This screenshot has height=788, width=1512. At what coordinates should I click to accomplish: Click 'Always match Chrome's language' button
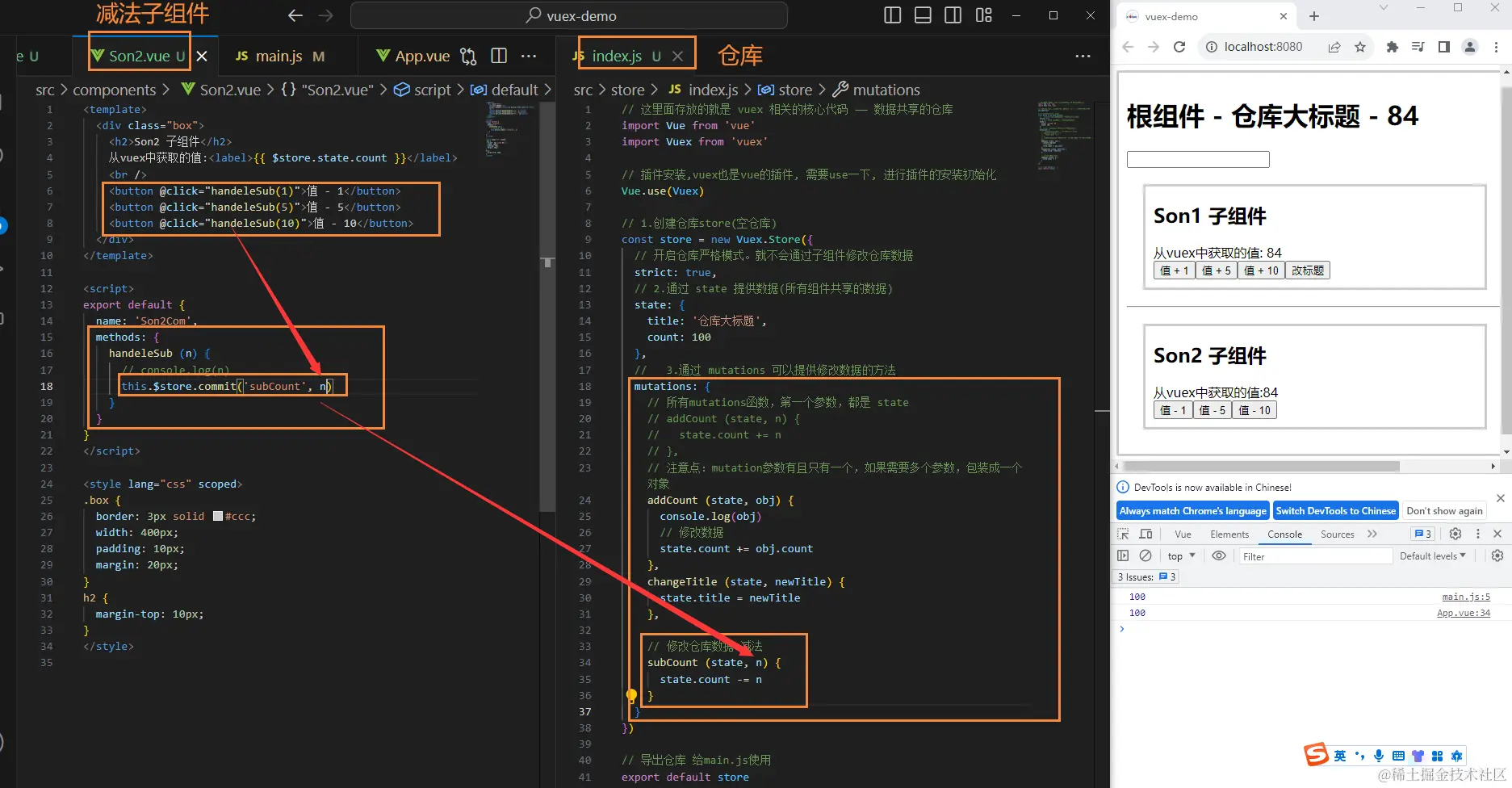coord(1192,510)
